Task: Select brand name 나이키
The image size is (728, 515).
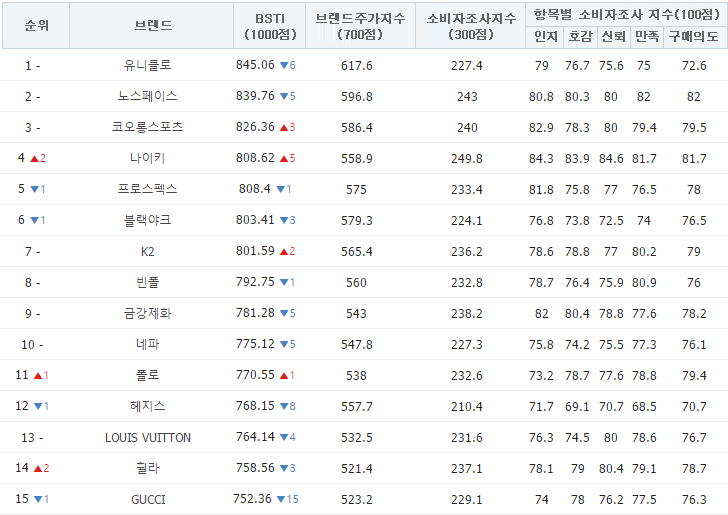Action: coord(148,158)
